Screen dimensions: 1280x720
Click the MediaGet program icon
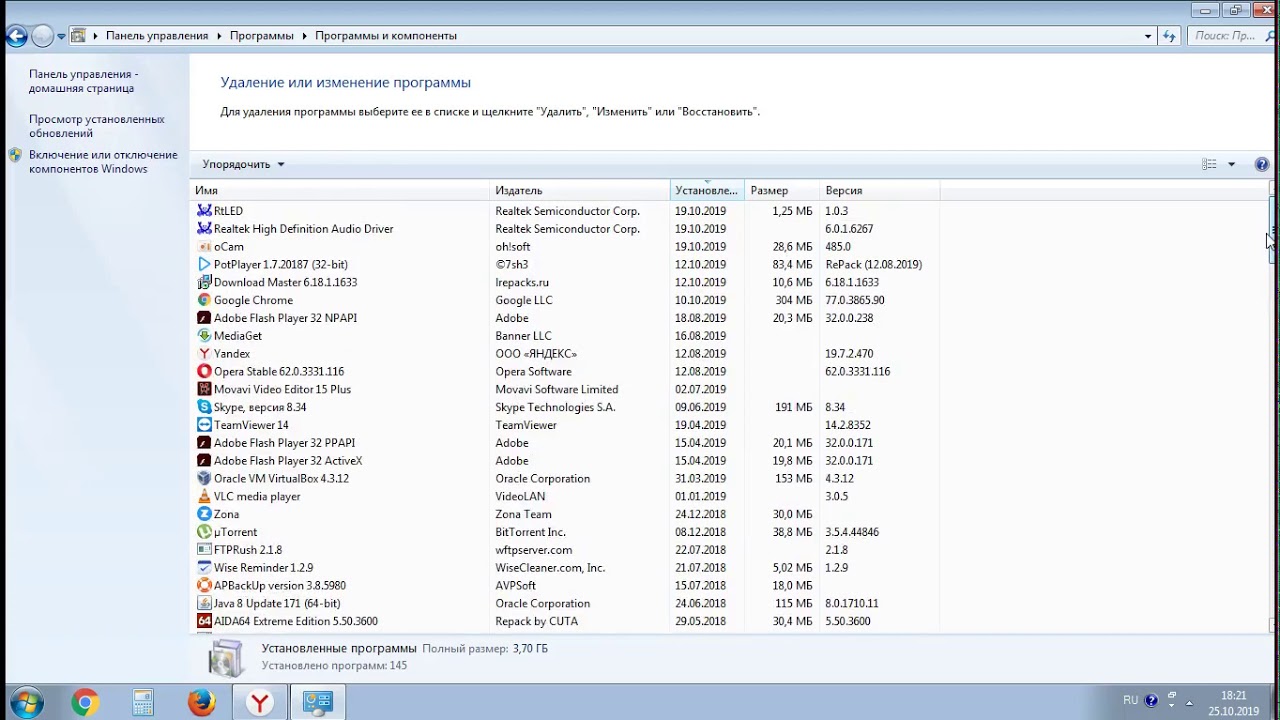pos(204,336)
